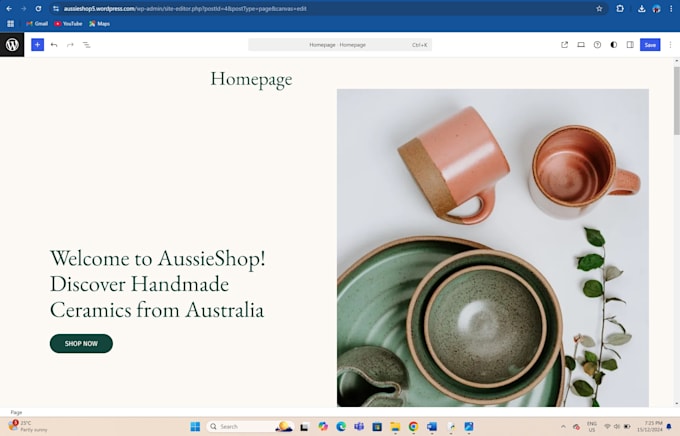This screenshot has width=680, height=436.
Task: Go forward in the browser
Action: click(23, 8)
